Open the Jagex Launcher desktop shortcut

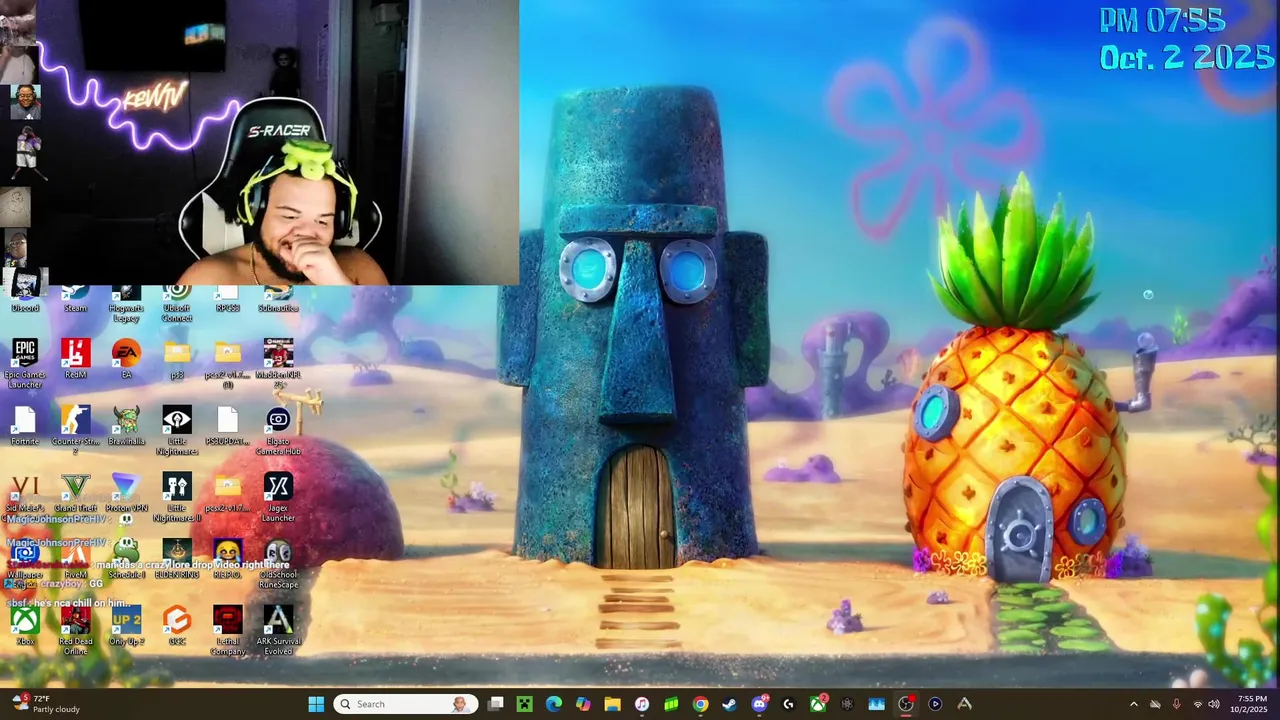(278, 497)
